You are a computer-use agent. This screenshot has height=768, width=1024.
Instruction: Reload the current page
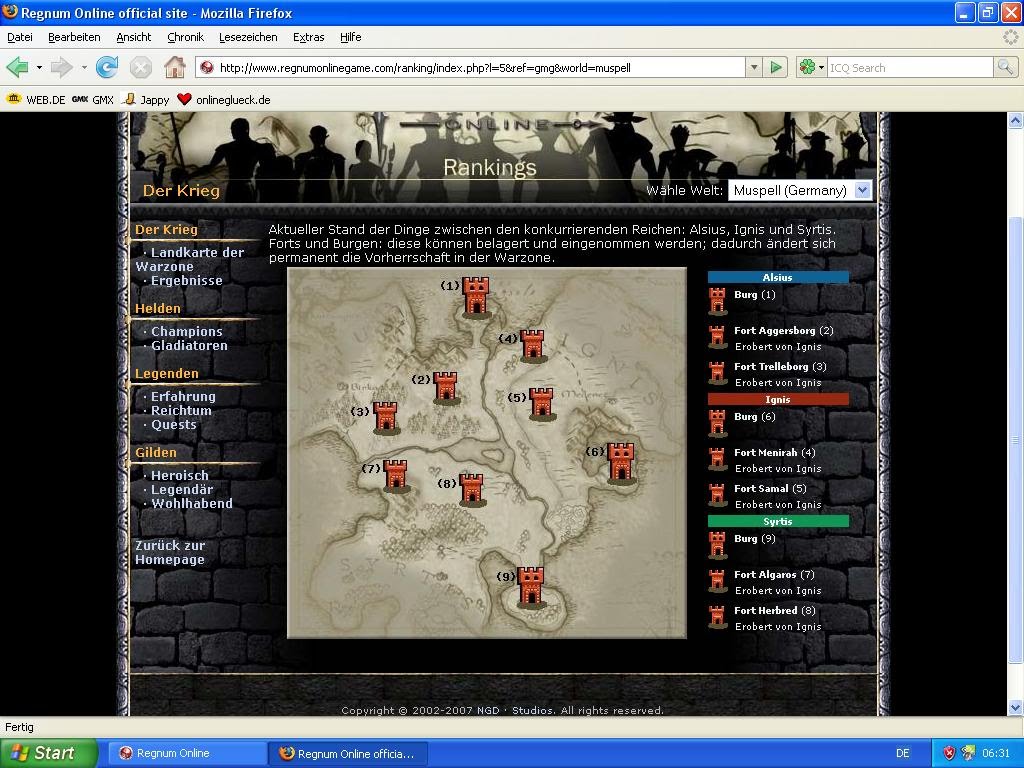[x=107, y=67]
